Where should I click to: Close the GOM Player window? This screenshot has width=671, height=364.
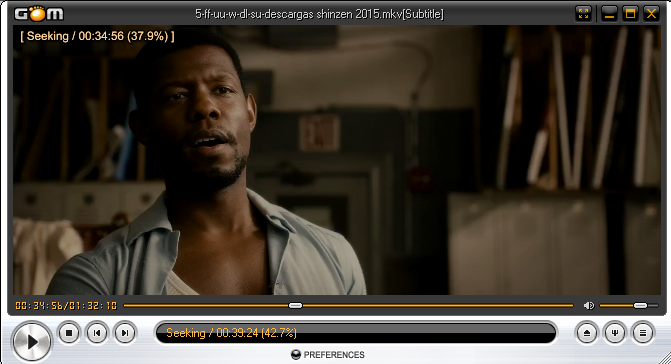(x=651, y=13)
